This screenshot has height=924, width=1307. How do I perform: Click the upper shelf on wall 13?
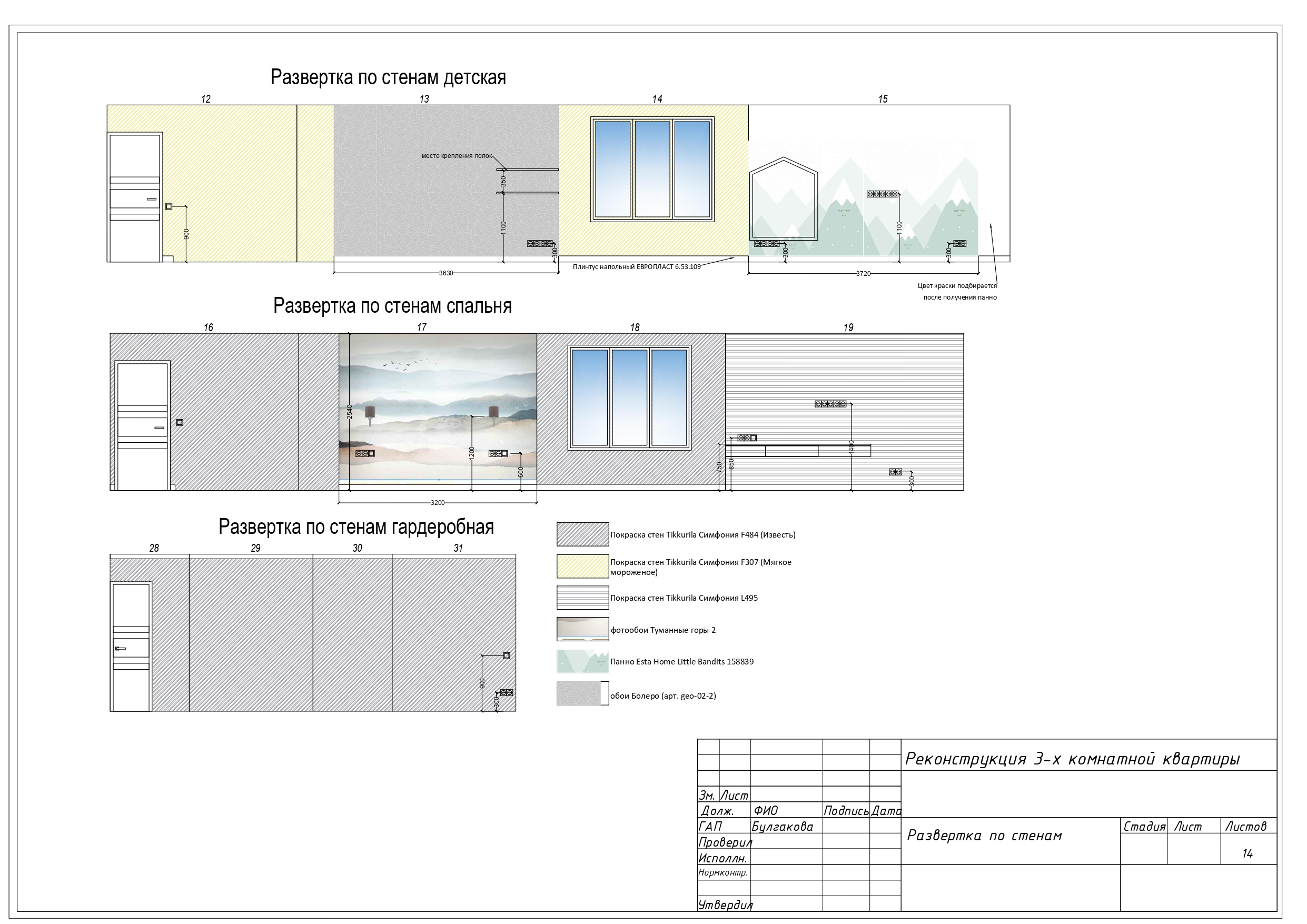pyautogui.click(x=527, y=170)
